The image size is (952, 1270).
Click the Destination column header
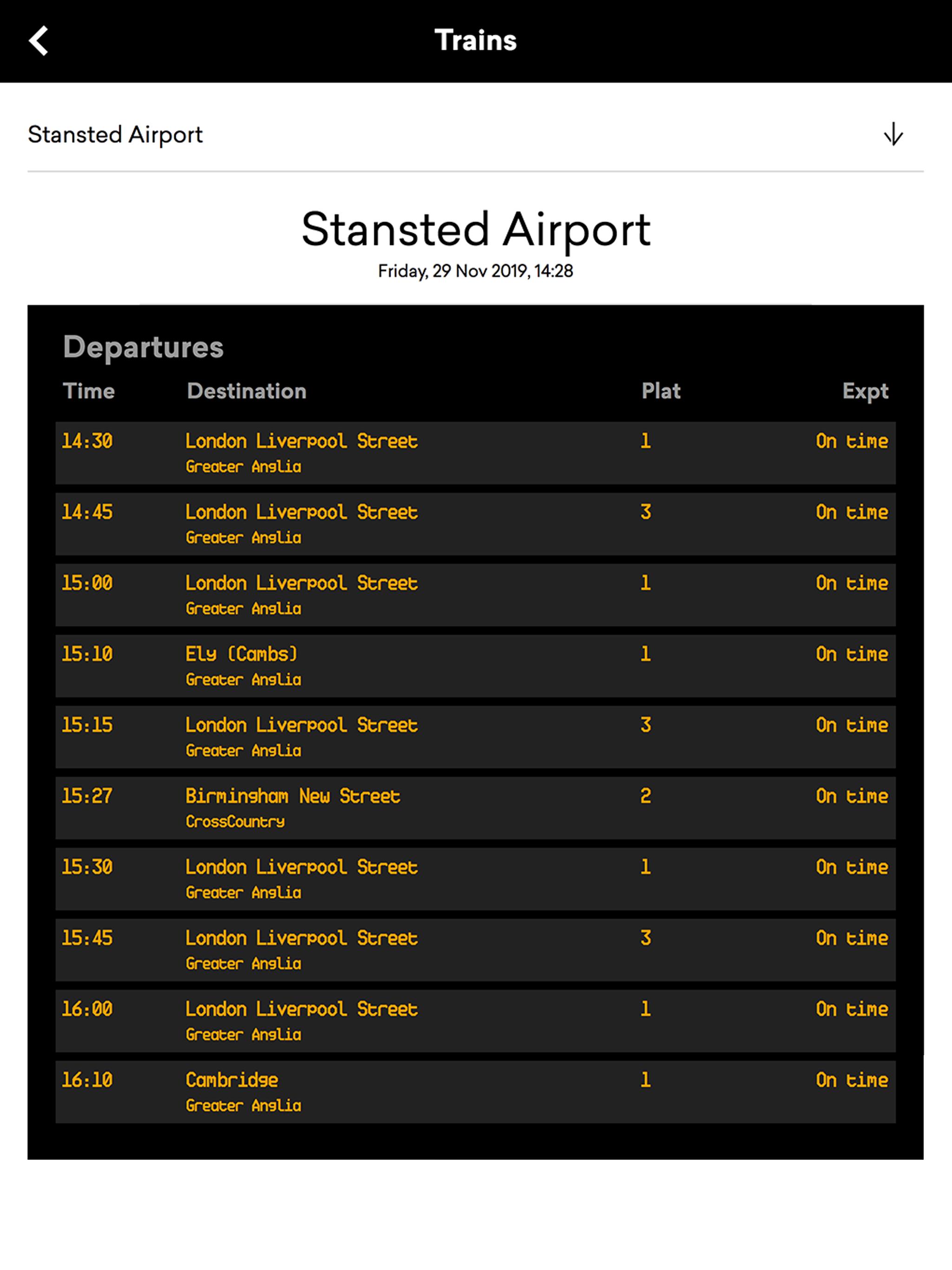coord(246,391)
